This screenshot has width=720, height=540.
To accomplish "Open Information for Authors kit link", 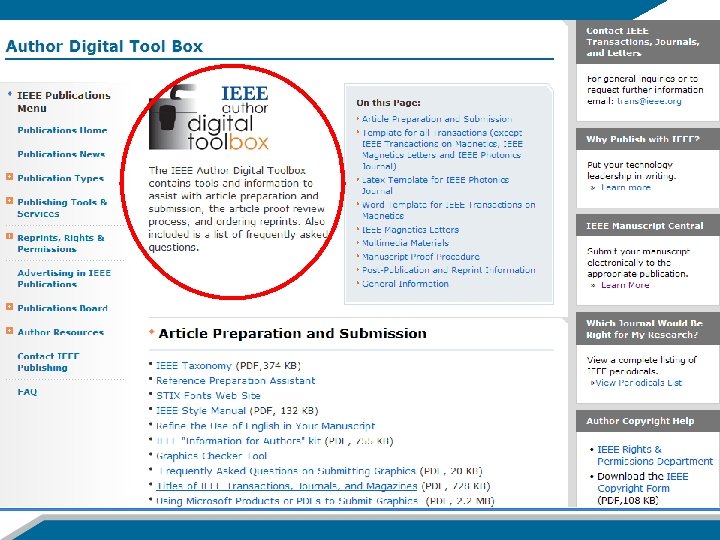I will (x=239, y=441).
